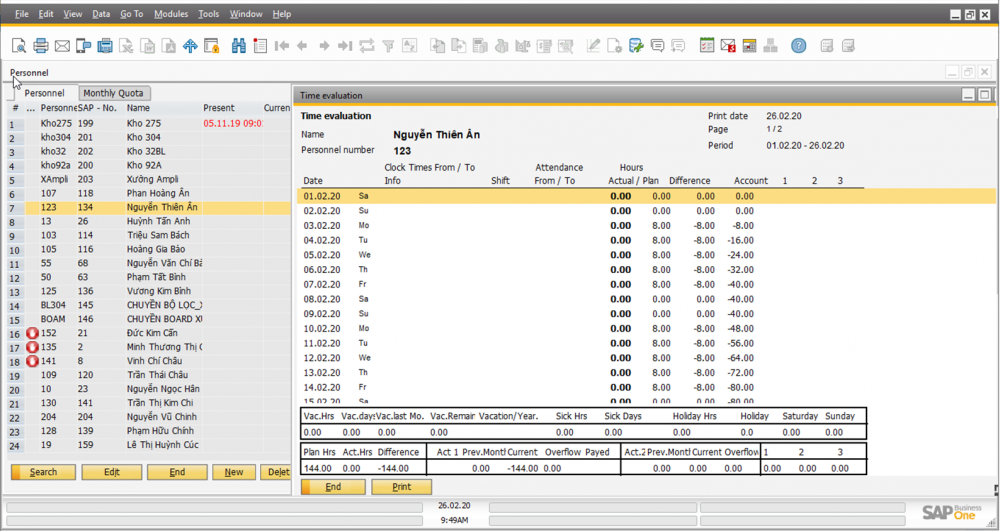Click the Refresh record toolbar icon
This screenshot has height=531, width=1000.
click(367, 46)
